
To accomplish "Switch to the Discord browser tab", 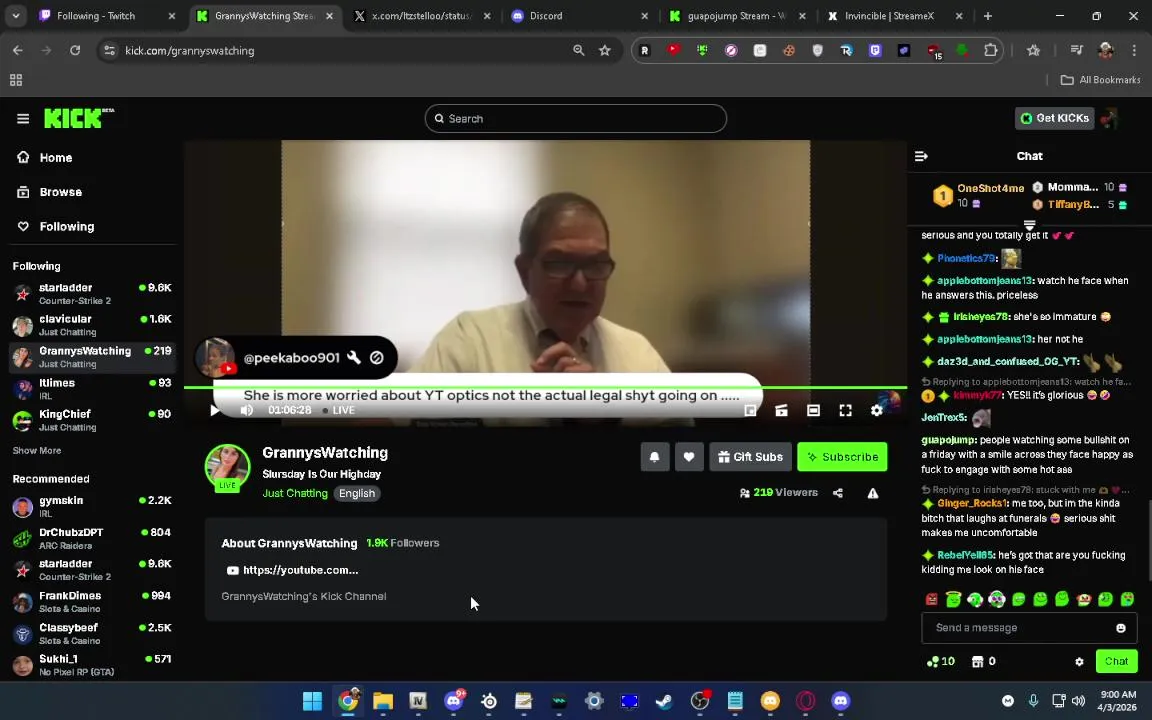I will [579, 15].
